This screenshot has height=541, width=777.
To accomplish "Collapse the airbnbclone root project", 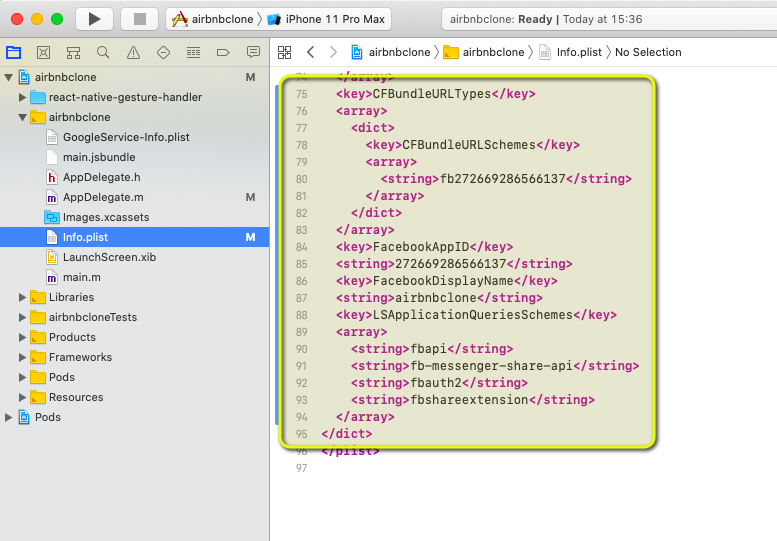I will coord(9,77).
